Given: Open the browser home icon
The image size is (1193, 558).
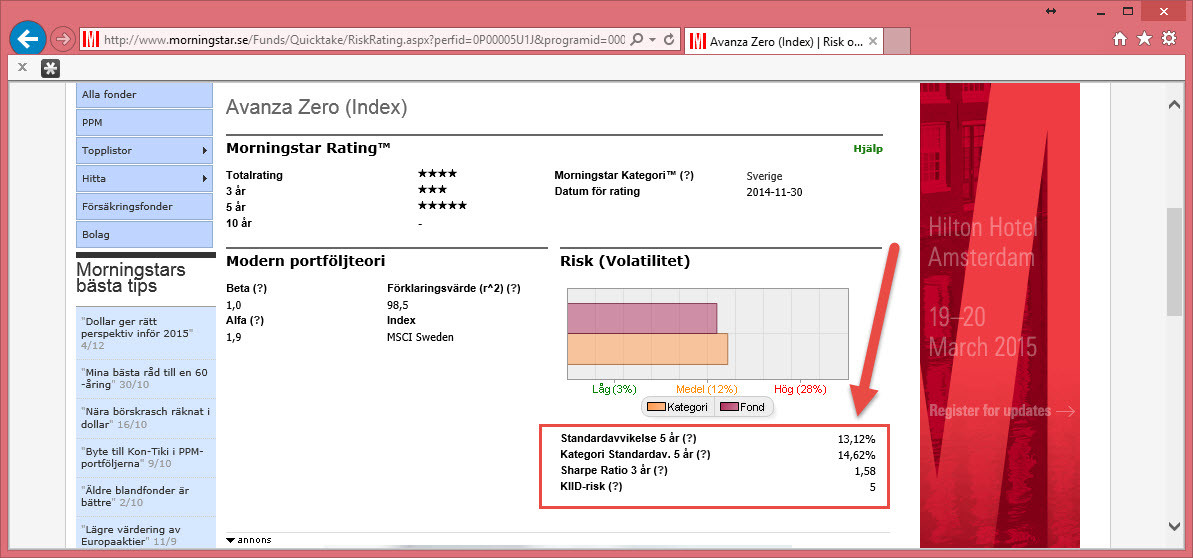Looking at the screenshot, I should (1120, 38).
